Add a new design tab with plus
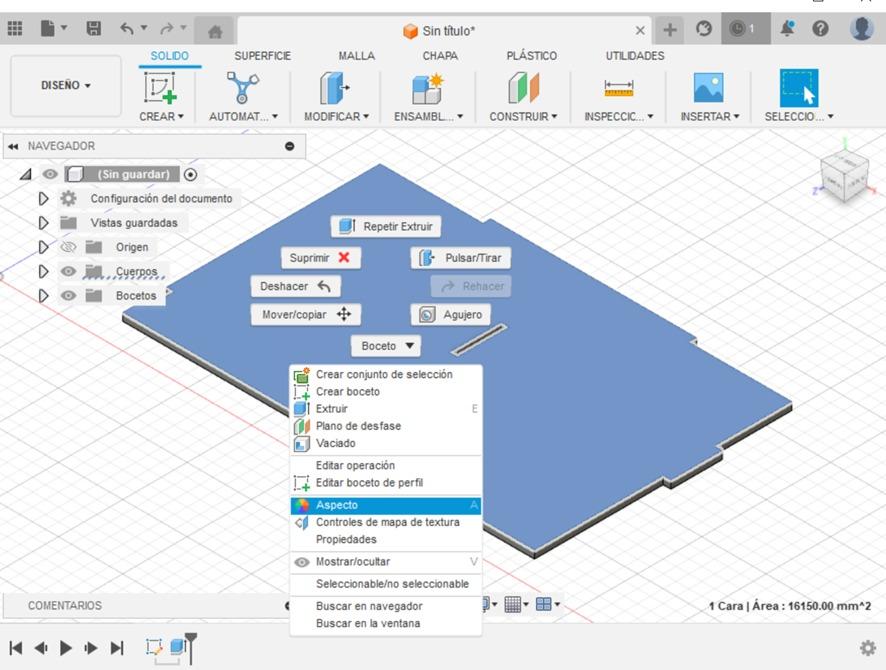This screenshot has height=670, width=886. (x=670, y=29)
